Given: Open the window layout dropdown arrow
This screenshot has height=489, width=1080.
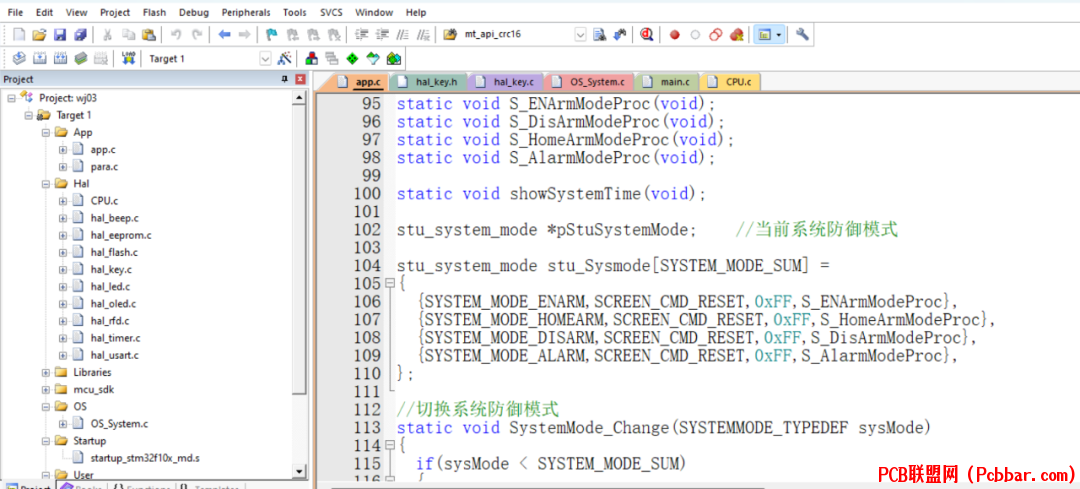Looking at the screenshot, I should pyautogui.click(x=779, y=34).
